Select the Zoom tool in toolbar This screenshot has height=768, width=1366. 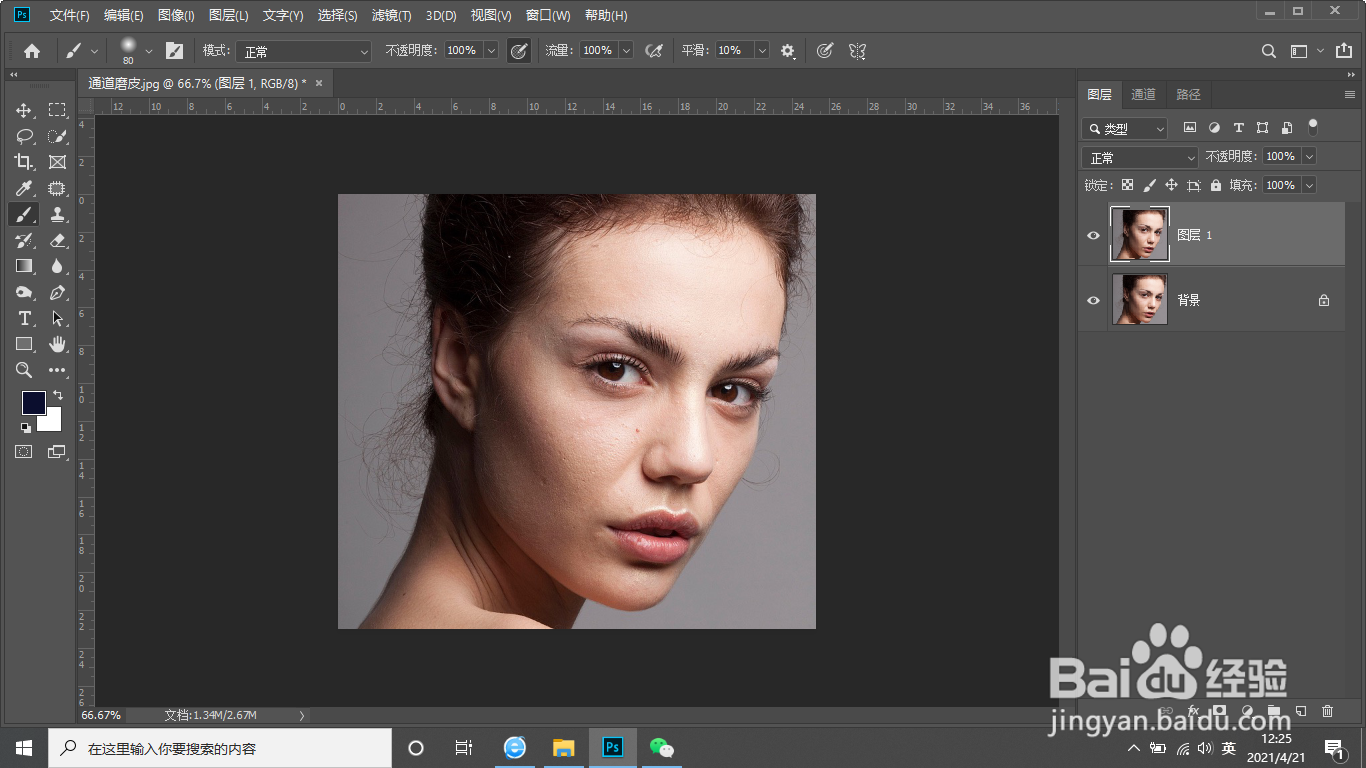[x=24, y=370]
